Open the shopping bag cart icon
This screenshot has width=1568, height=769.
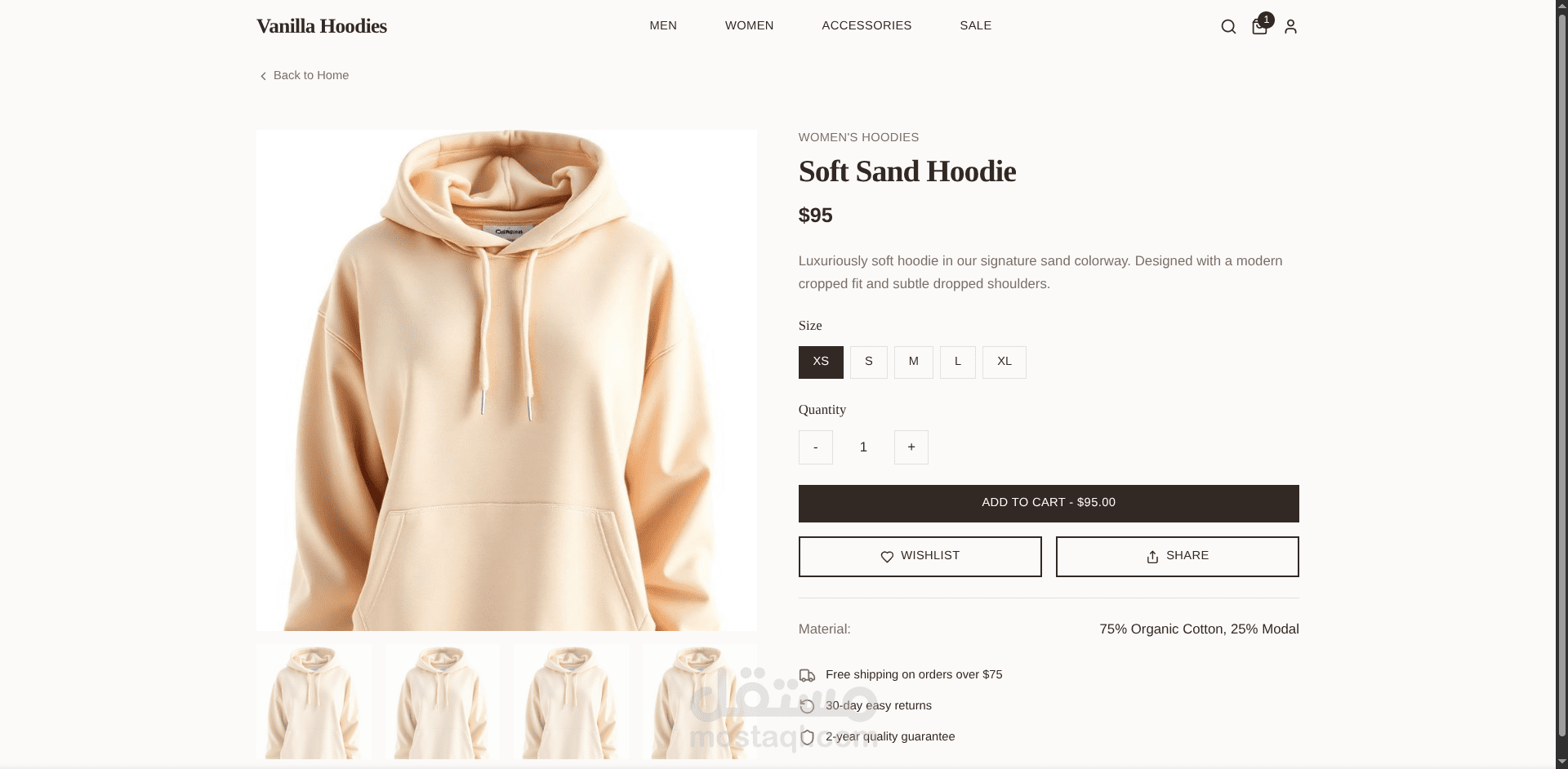(1259, 27)
